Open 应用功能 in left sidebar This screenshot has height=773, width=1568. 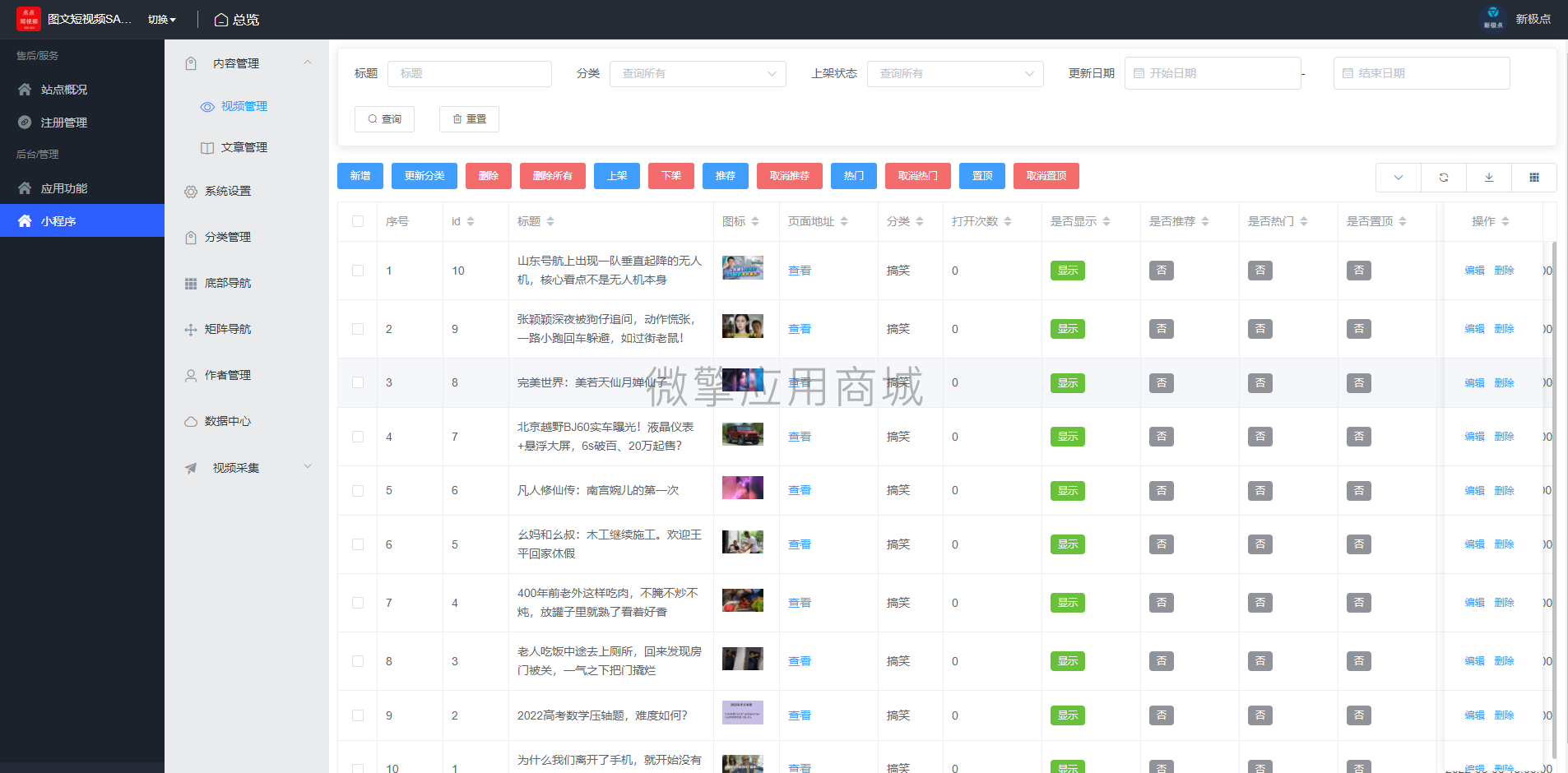tap(82, 187)
